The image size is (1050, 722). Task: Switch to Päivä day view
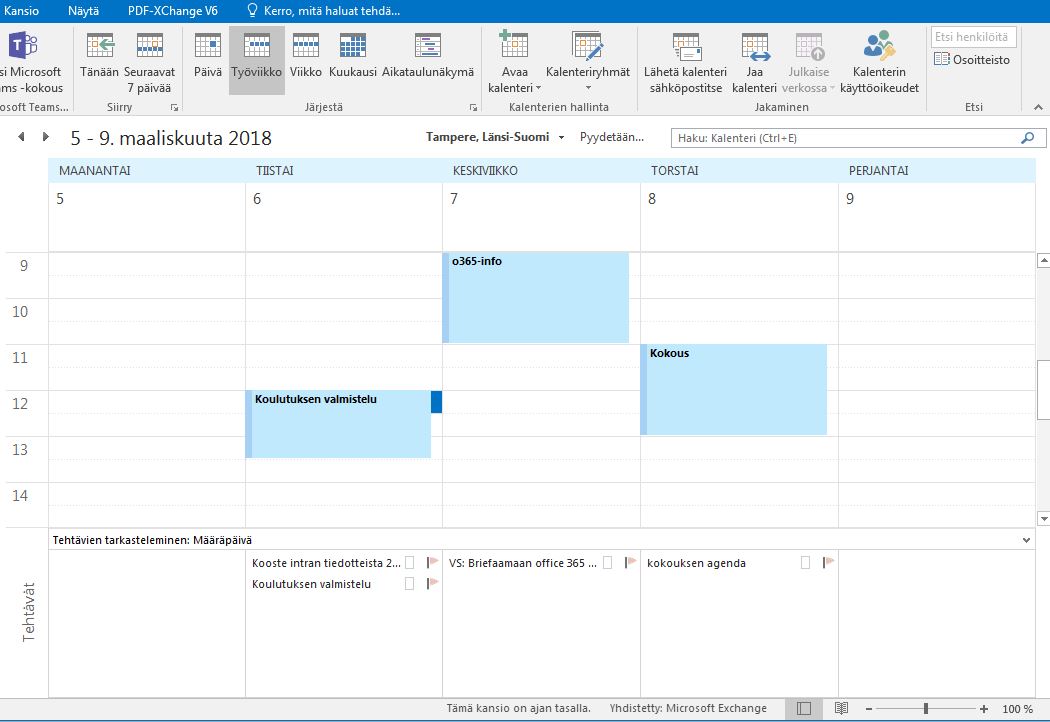[x=207, y=47]
